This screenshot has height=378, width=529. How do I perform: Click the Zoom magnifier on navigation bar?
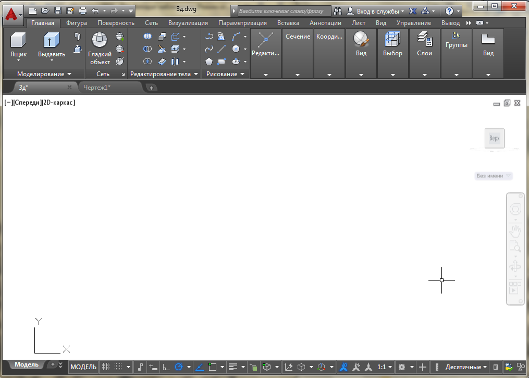[x=515, y=247]
